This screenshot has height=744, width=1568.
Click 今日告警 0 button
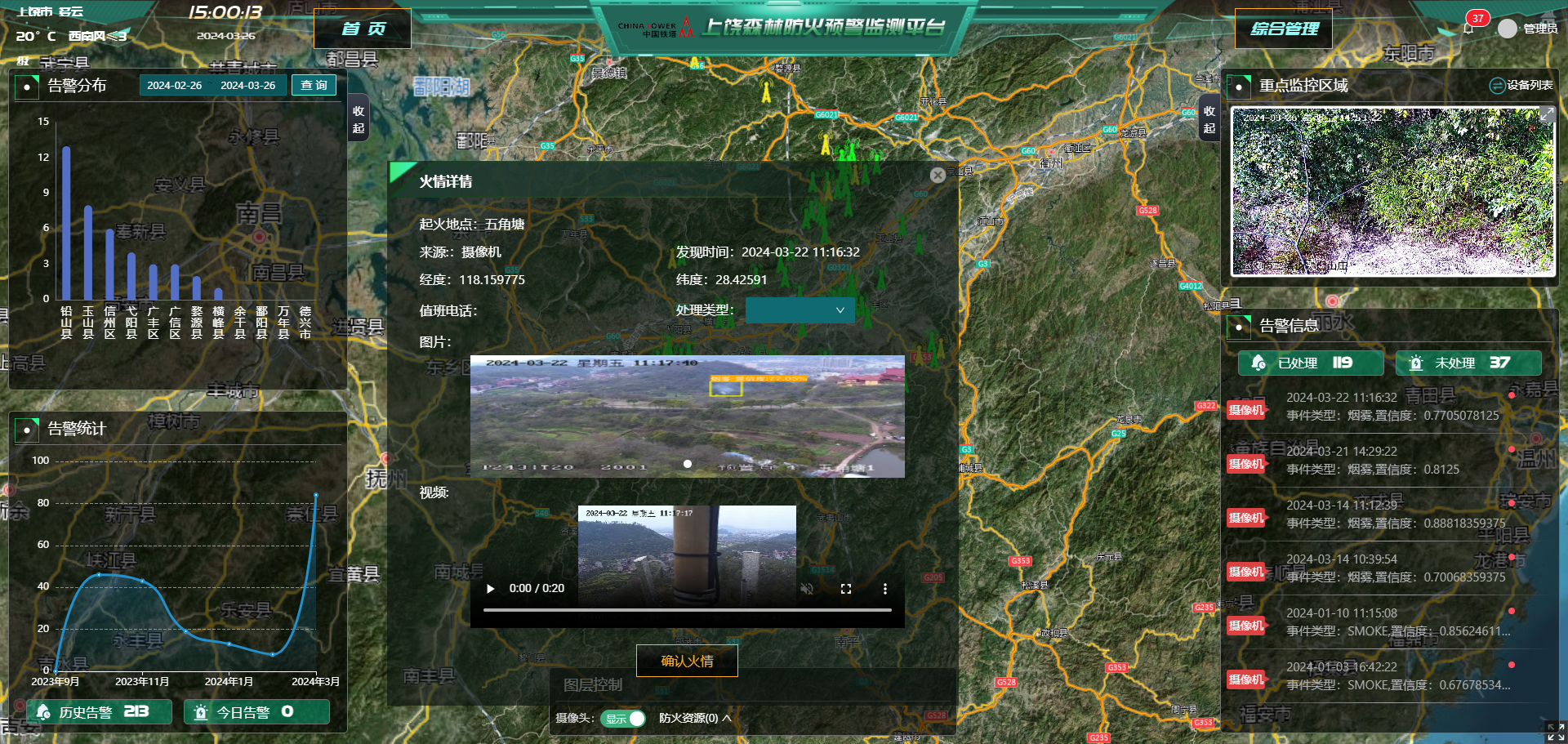(x=256, y=712)
